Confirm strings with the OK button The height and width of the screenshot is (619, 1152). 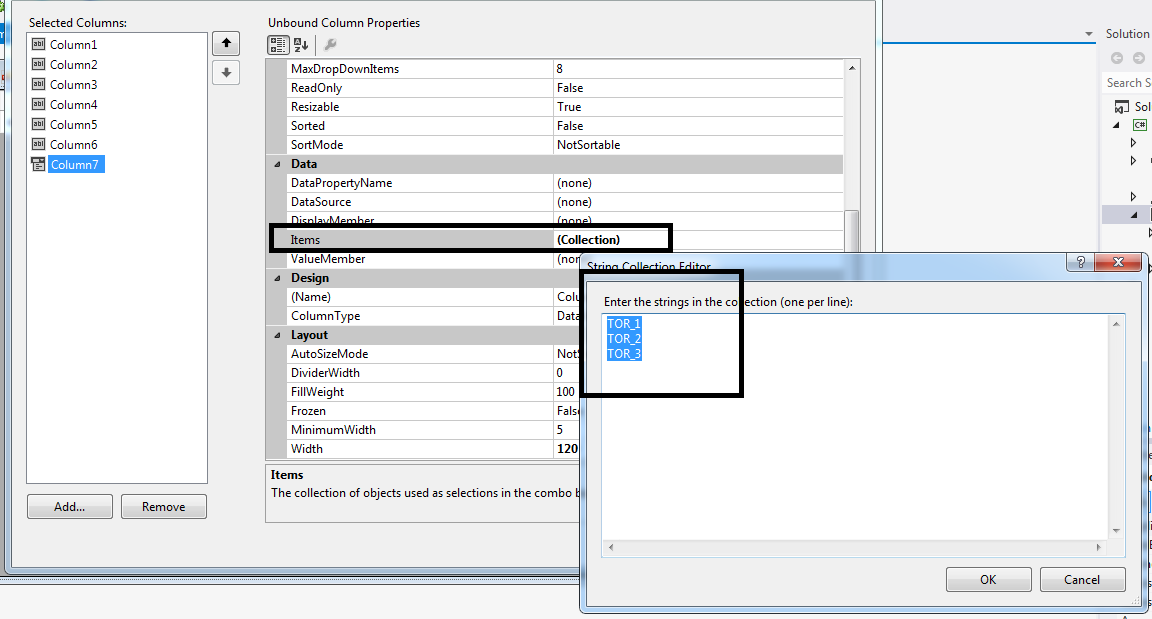988,579
